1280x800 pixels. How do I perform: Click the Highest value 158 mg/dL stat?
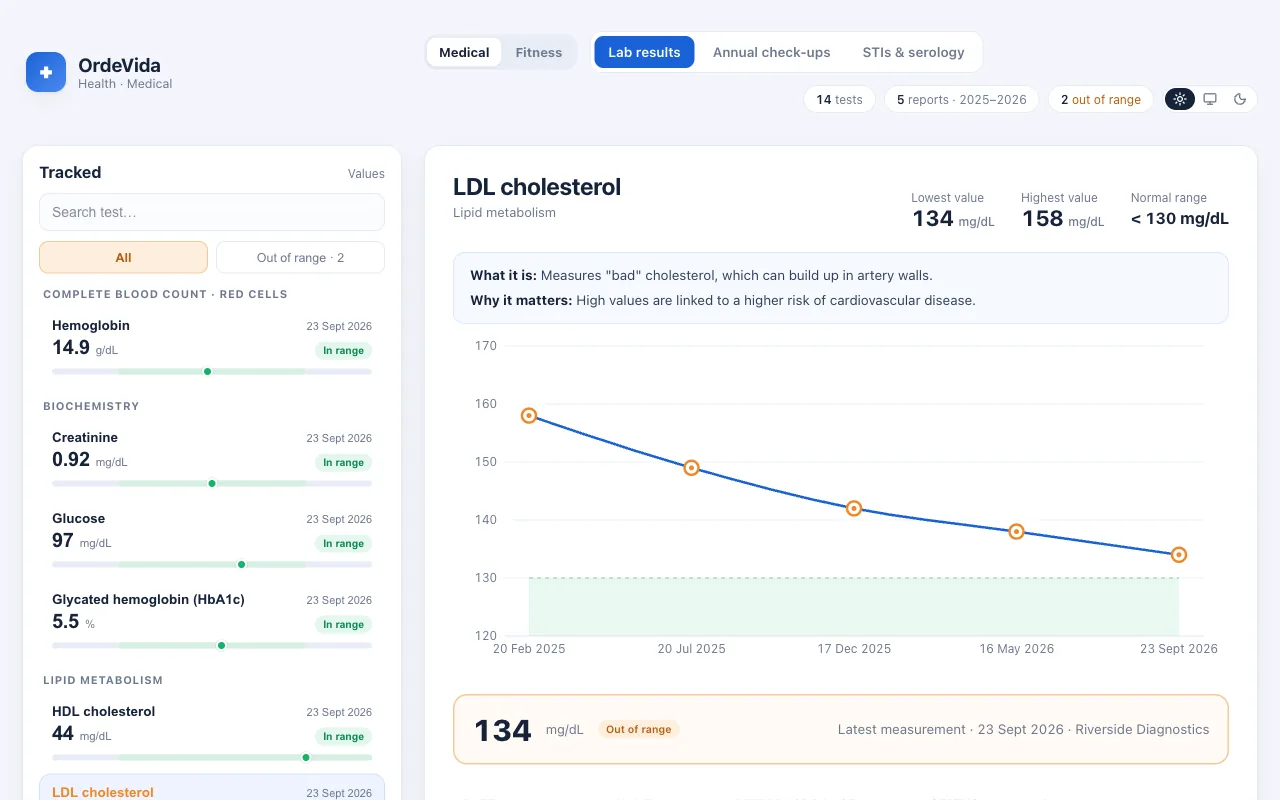(x=1063, y=210)
